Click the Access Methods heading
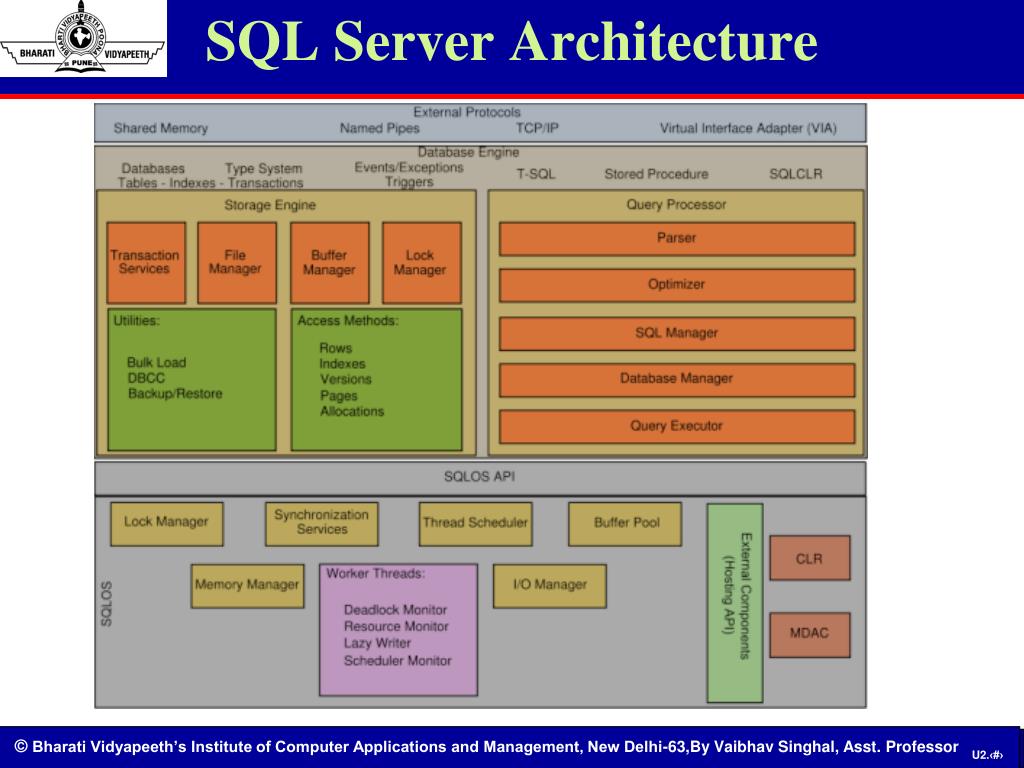The image size is (1024, 768). [347, 321]
